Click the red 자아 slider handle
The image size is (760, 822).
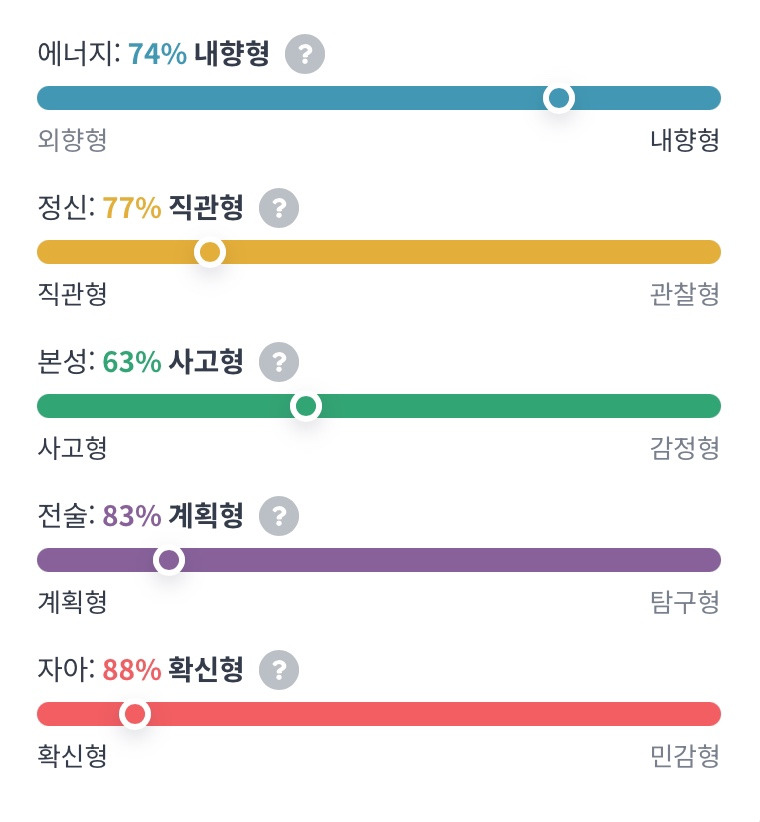(x=135, y=714)
